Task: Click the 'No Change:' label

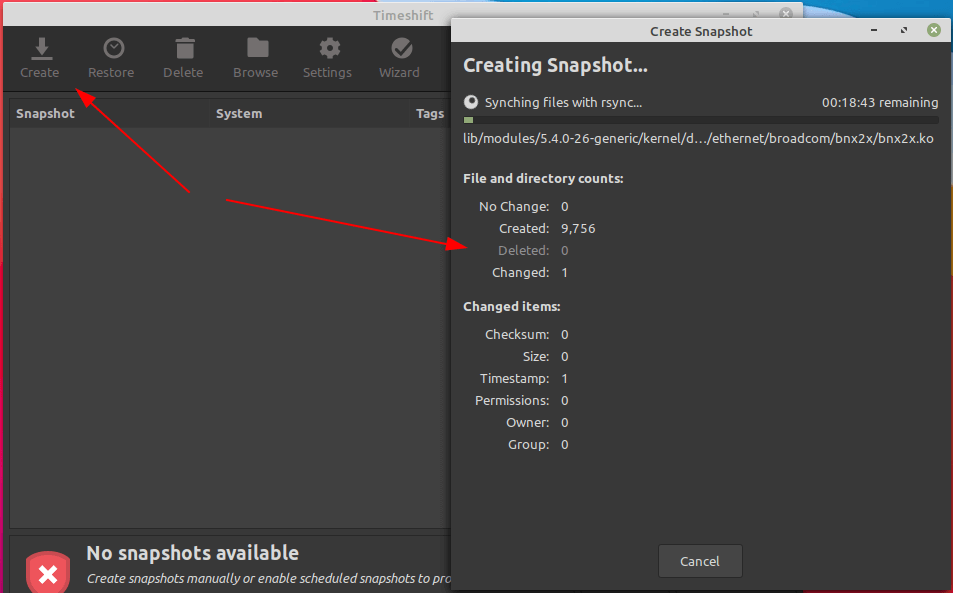Action: 514,207
